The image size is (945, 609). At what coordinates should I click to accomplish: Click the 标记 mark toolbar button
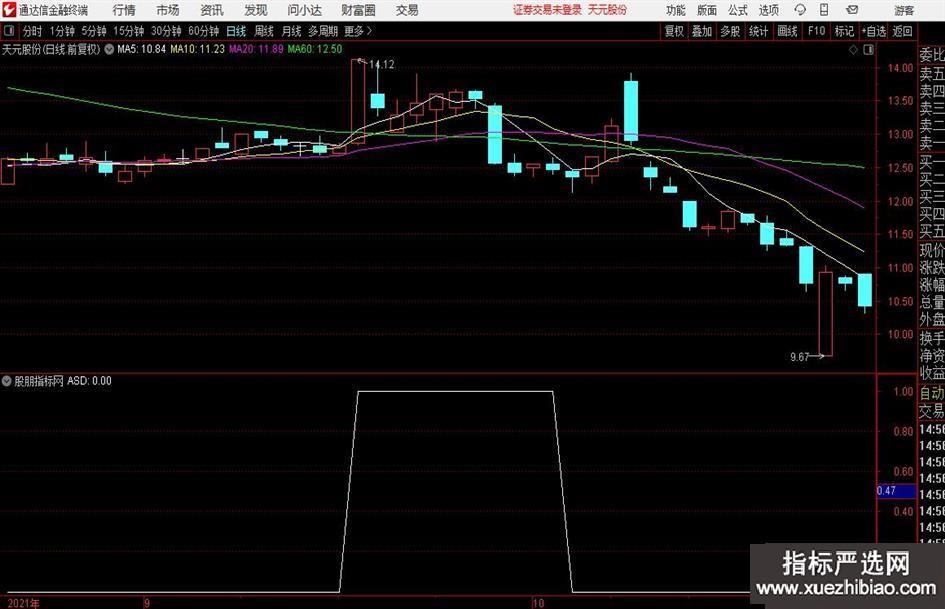click(x=844, y=31)
